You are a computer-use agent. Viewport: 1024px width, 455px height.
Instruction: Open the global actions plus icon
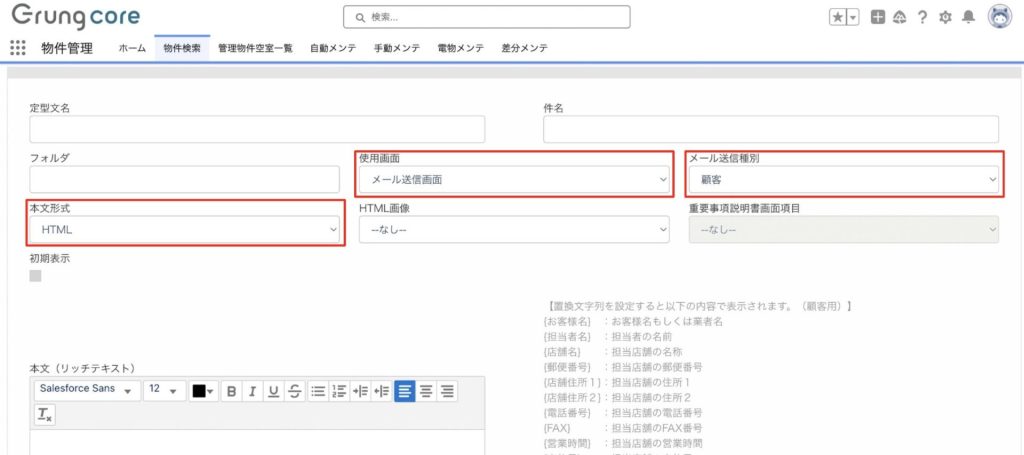877,17
